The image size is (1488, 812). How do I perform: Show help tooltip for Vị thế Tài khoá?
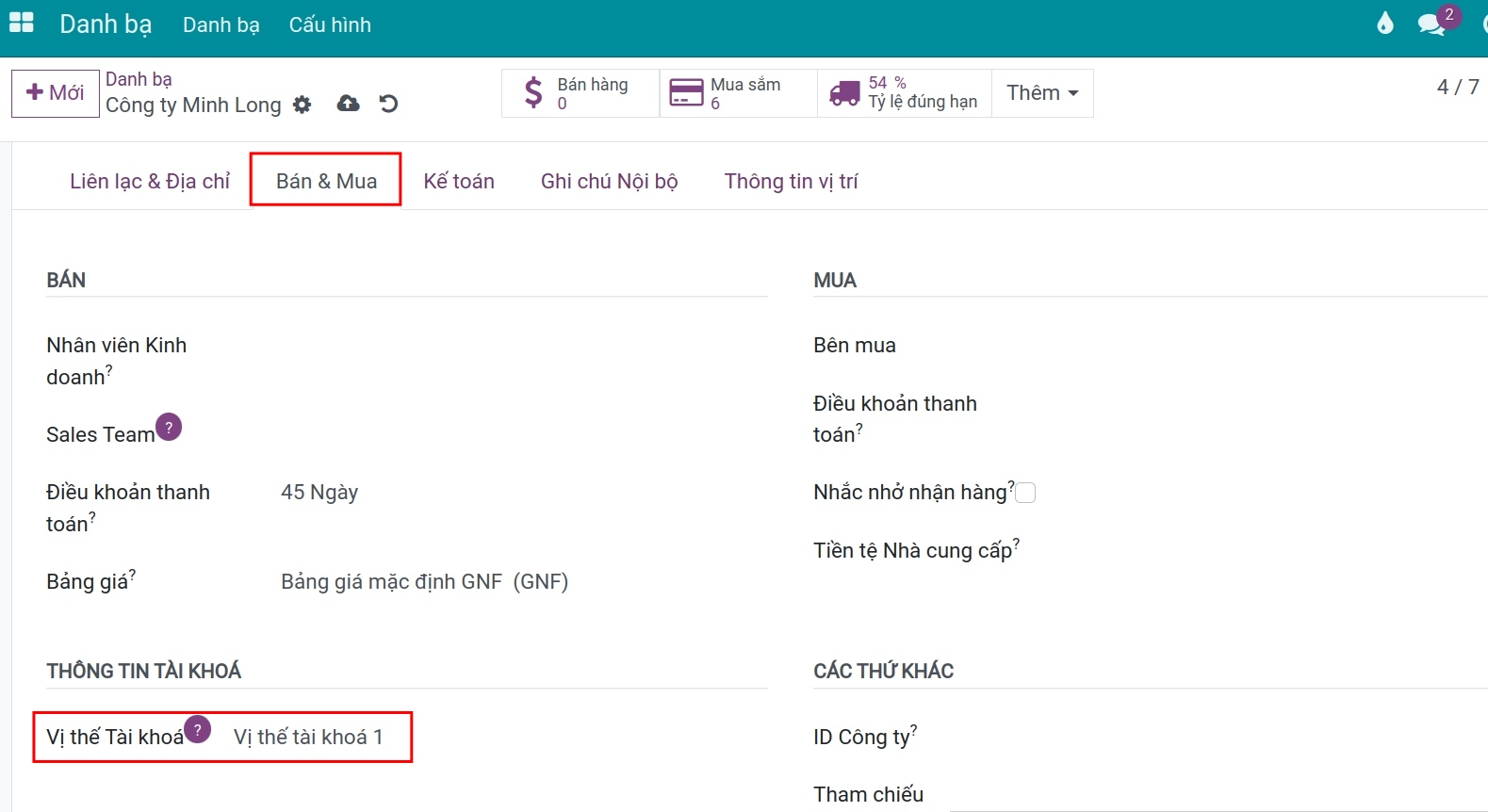point(198,729)
